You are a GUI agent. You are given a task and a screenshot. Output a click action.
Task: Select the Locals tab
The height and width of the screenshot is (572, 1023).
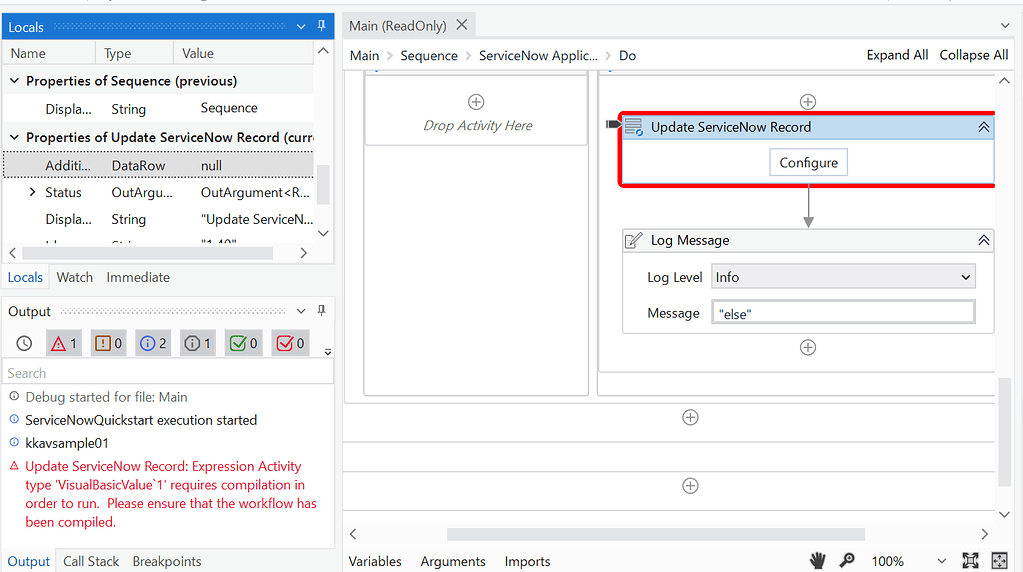25,277
